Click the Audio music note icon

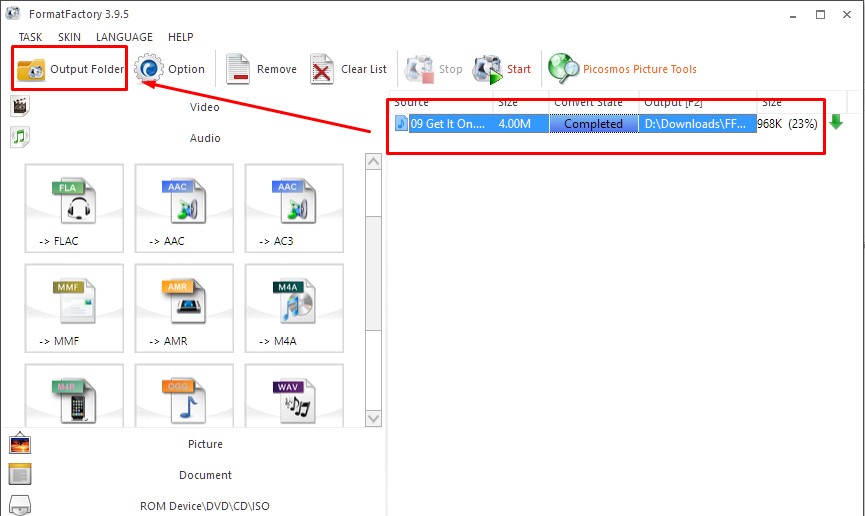click(x=20, y=136)
